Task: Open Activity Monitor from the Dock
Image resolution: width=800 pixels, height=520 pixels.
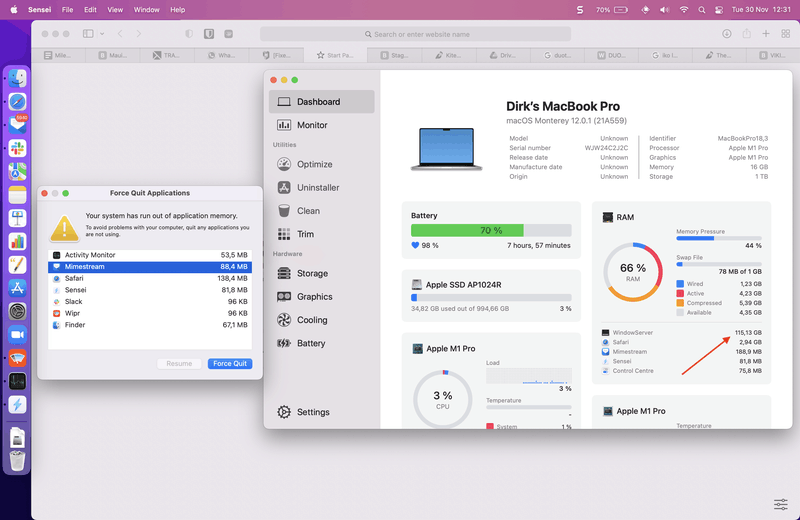Action: 17,381
